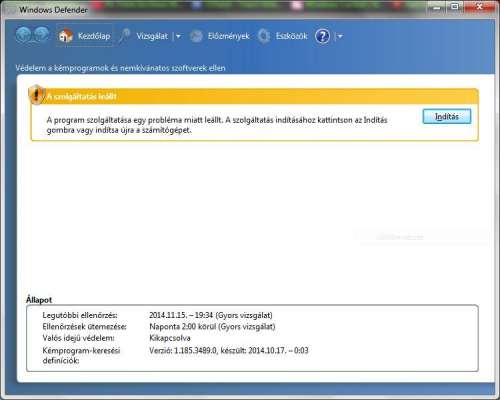Minimize the Windows Defender window

tap(437, 7)
